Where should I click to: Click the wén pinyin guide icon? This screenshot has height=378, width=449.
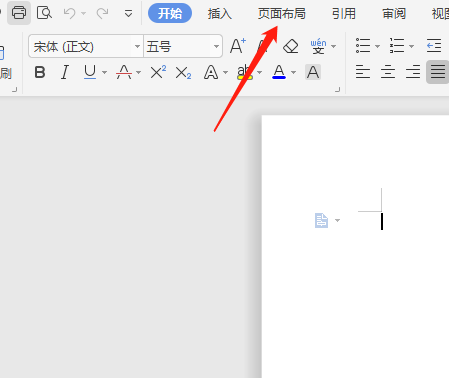pyautogui.click(x=318, y=46)
